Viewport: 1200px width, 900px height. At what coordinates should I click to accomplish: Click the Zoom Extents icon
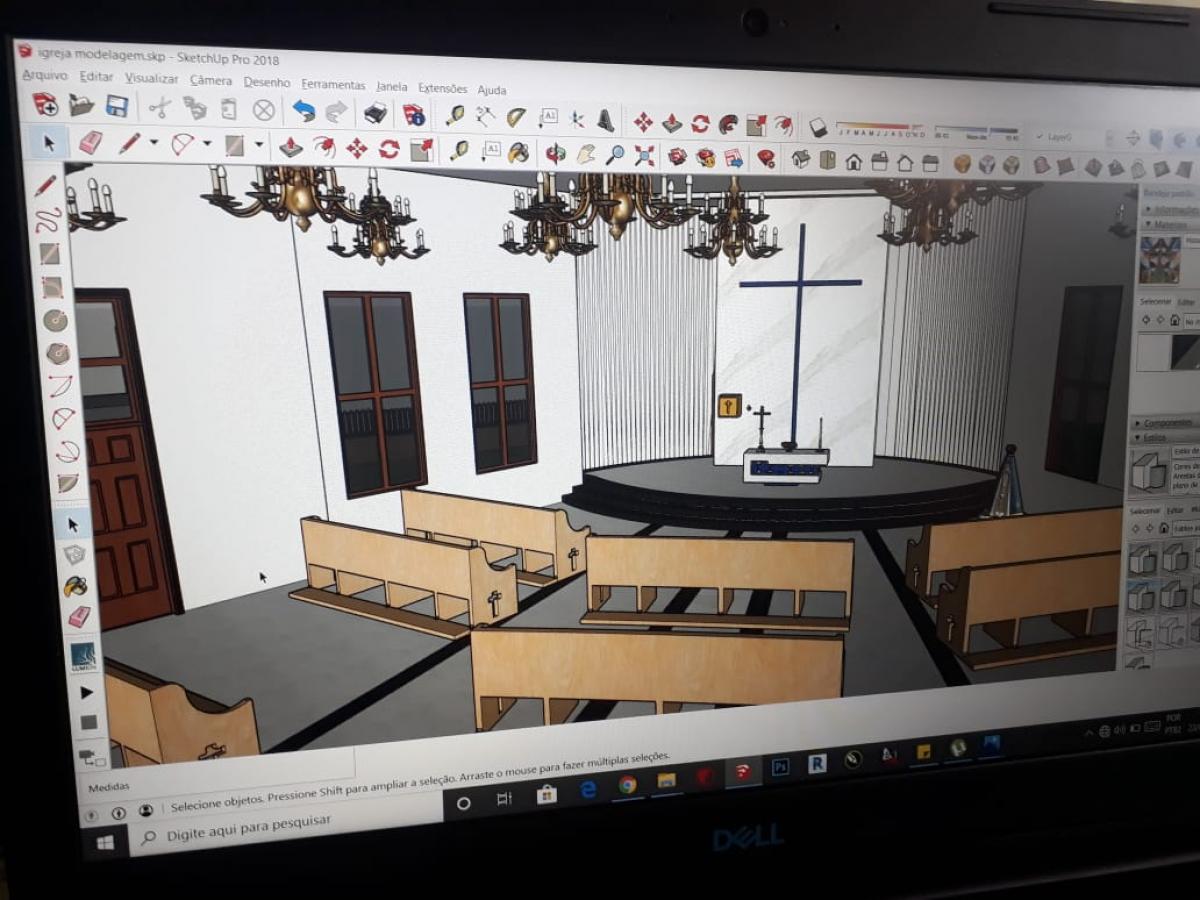(645, 156)
